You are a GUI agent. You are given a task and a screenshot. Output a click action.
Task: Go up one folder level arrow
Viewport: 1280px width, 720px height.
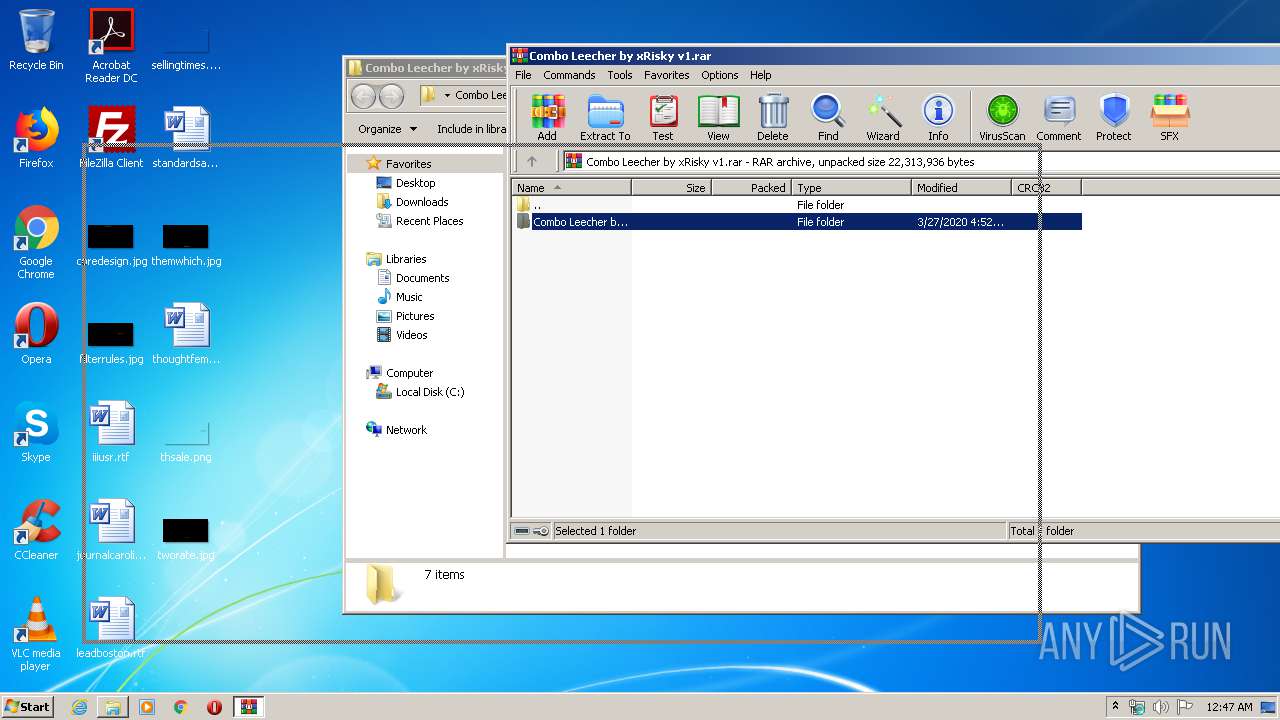point(532,161)
